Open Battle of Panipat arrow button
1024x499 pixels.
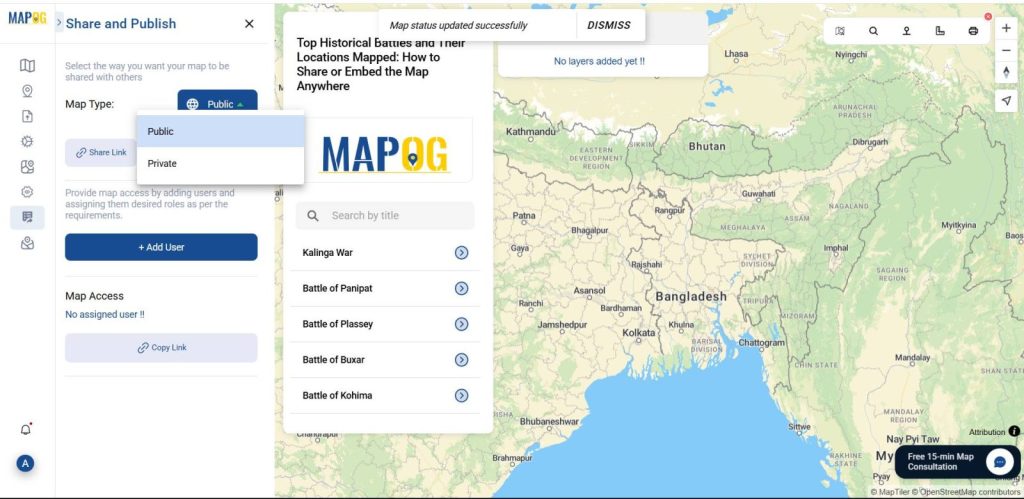462,288
